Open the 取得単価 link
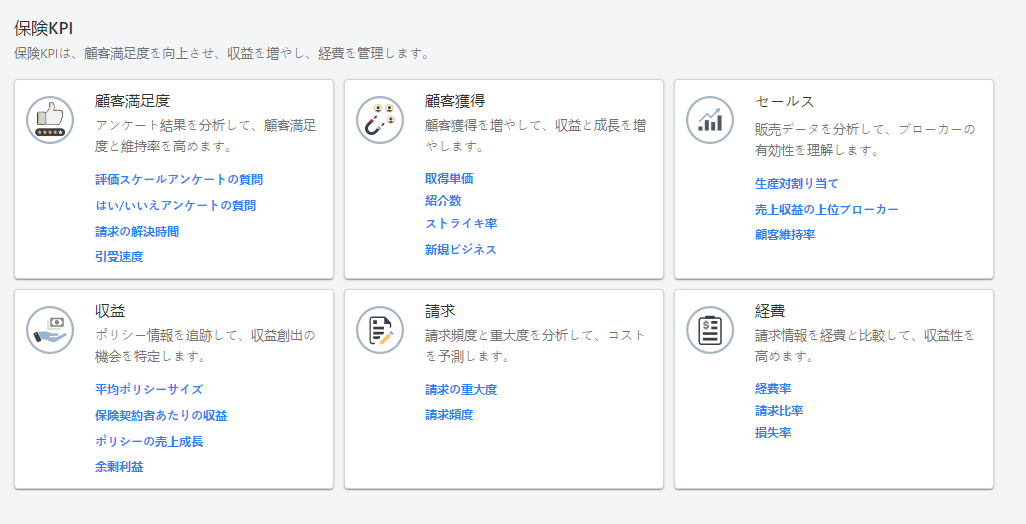The height and width of the screenshot is (524, 1026). pos(449,179)
